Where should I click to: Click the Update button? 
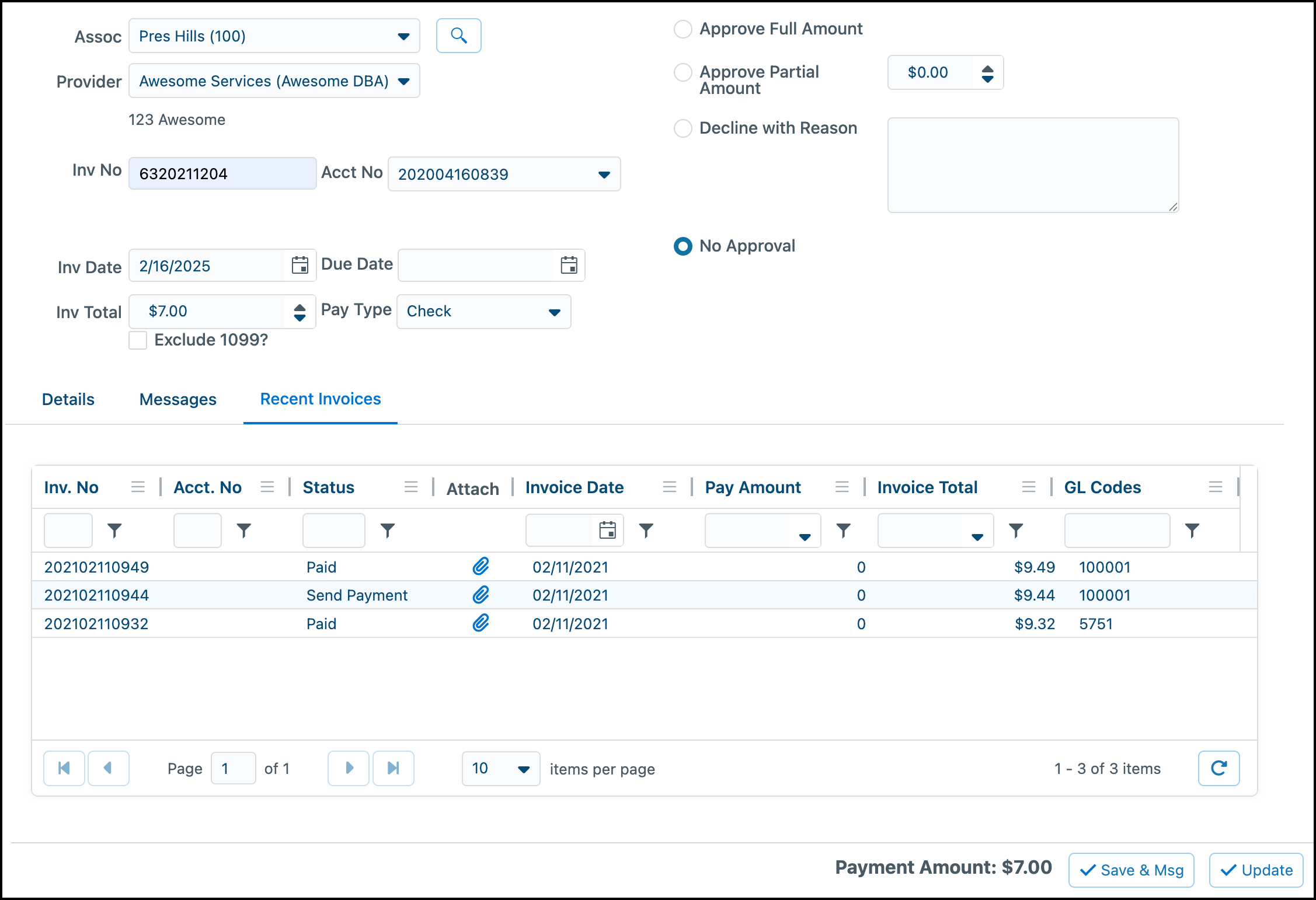pos(1255,870)
